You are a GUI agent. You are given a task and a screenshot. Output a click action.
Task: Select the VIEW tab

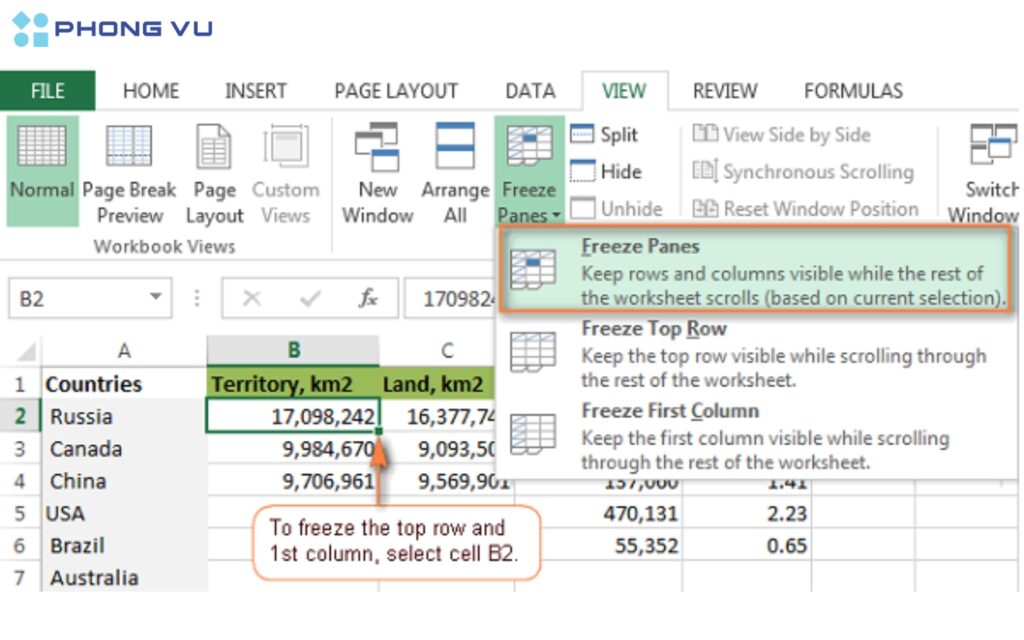coord(624,91)
